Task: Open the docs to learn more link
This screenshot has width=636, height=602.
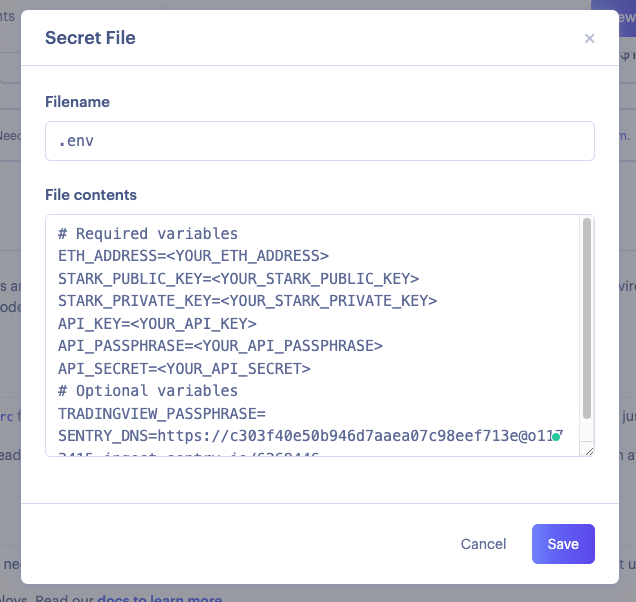Action: pos(160,598)
